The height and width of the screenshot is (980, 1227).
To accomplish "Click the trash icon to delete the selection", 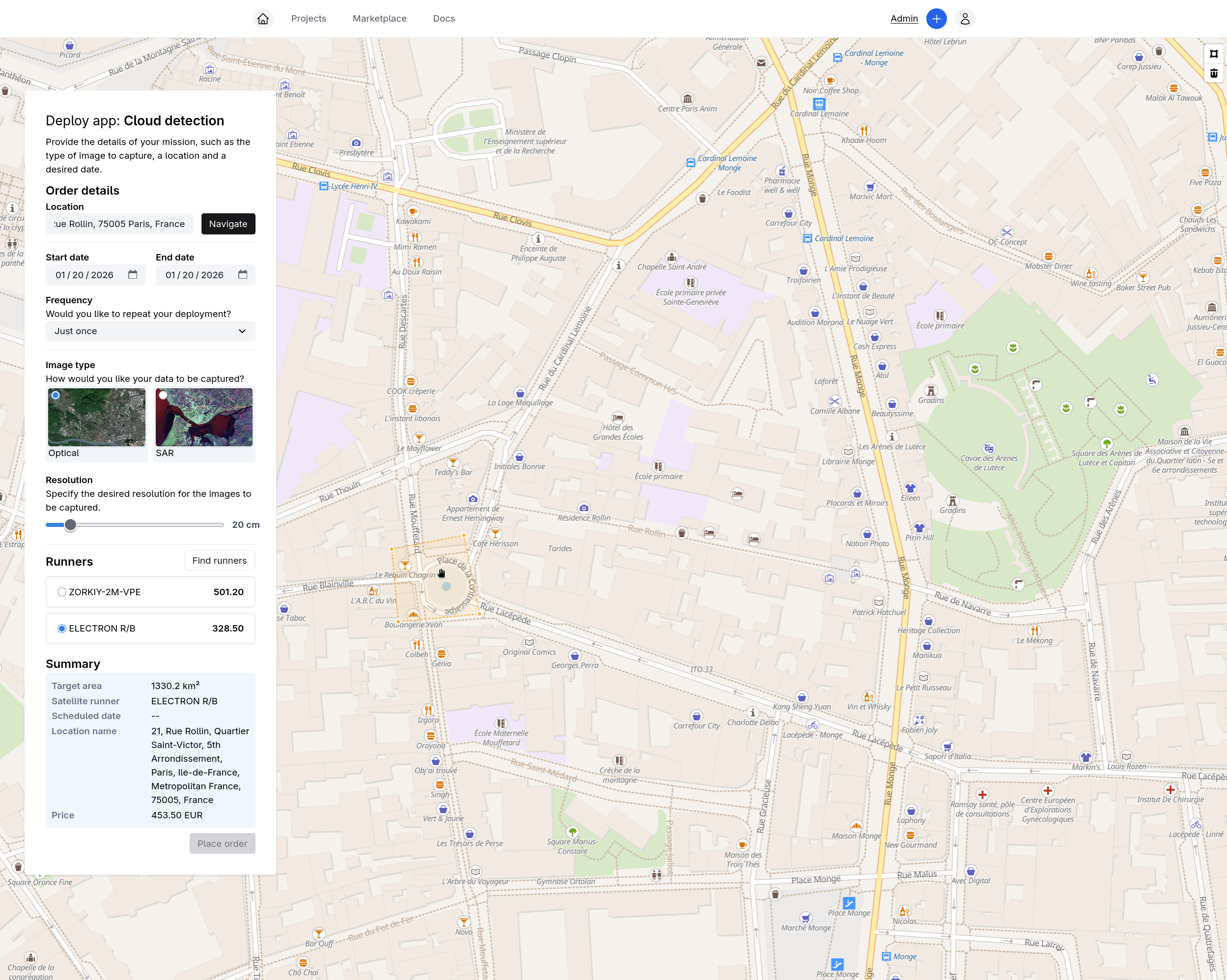I will pyautogui.click(x=1214, y=73).
